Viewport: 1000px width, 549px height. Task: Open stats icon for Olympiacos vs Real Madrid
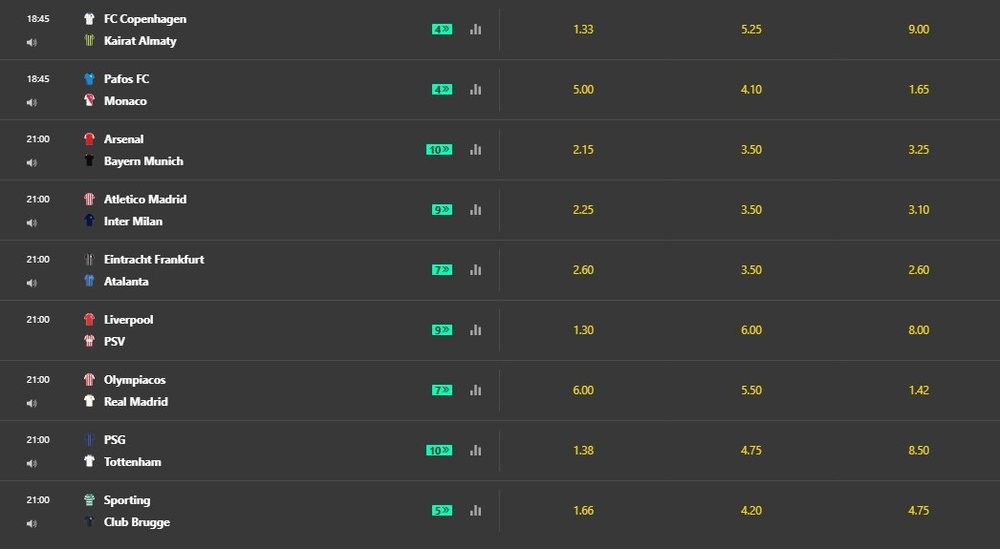click(475, 390)
